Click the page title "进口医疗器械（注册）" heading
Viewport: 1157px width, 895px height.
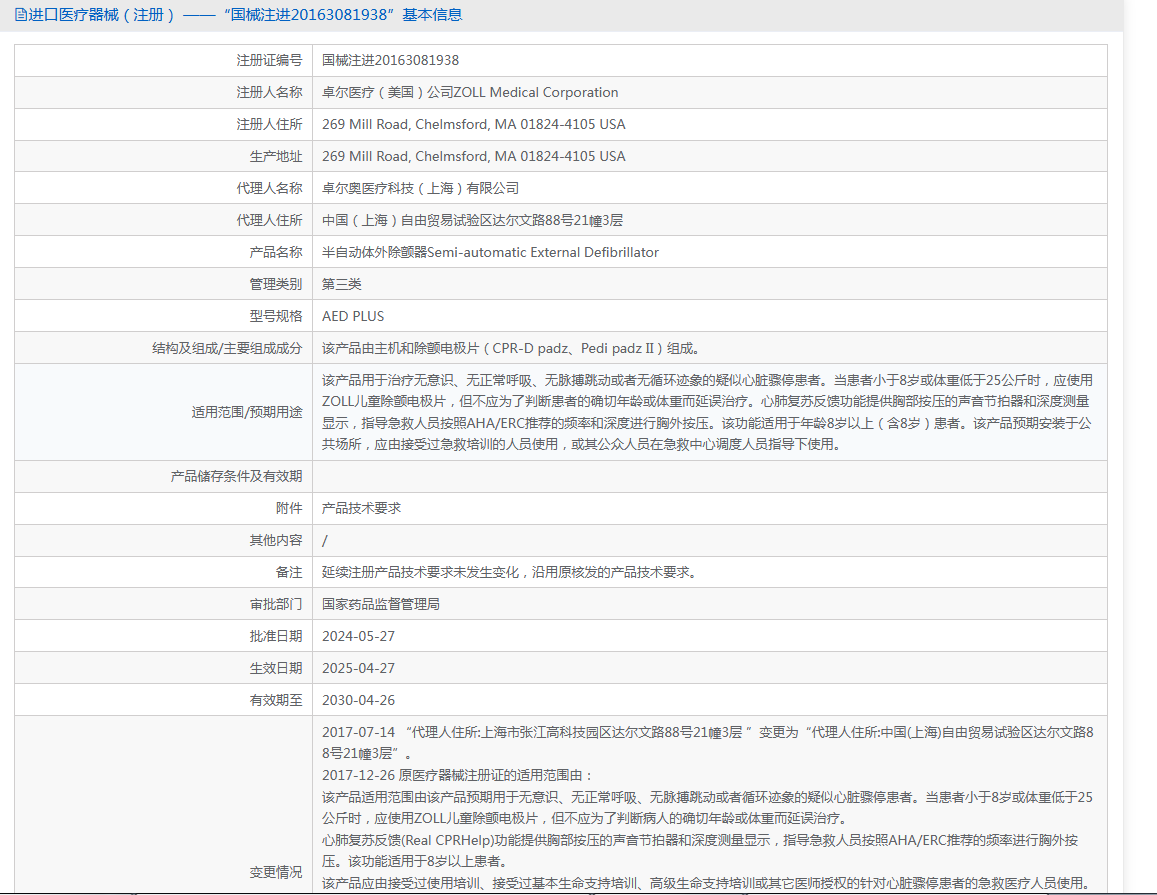coord(101,15)
